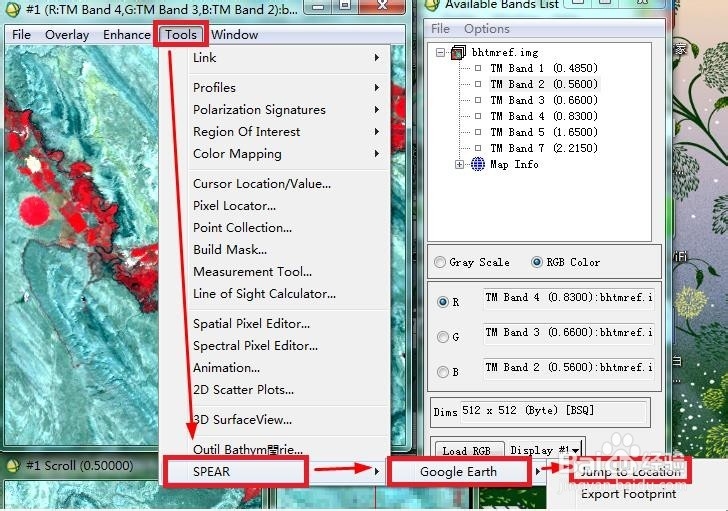
Task: Click the Dims field 512 x 512
Action: coord(554,411)
